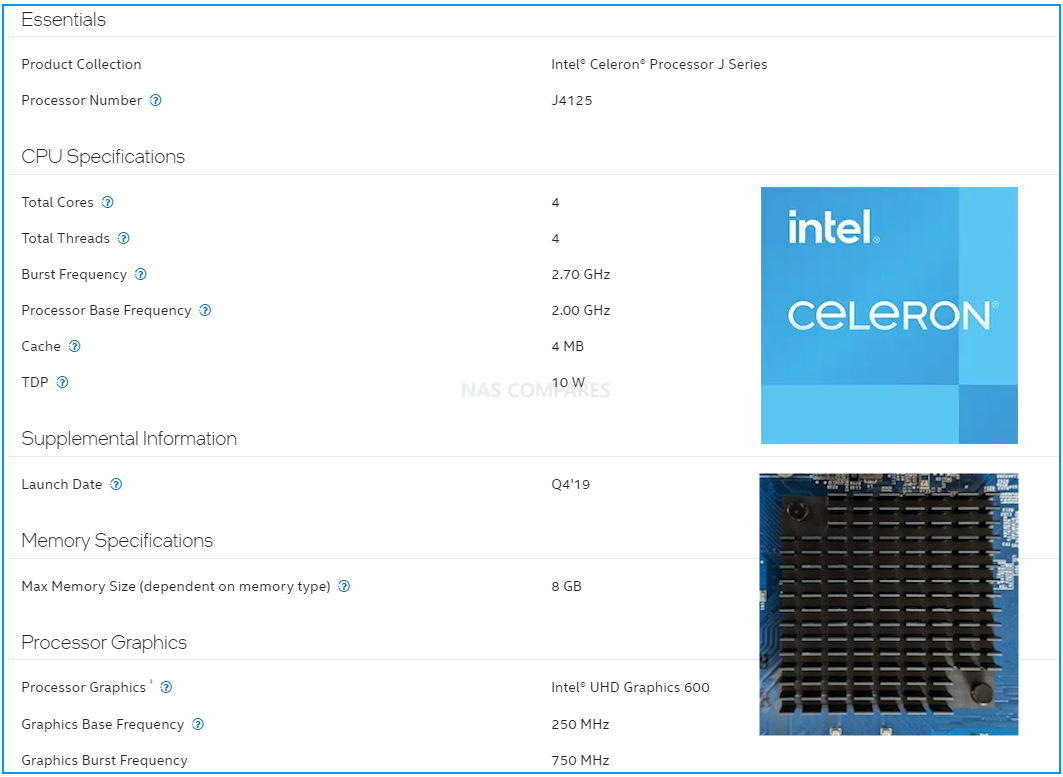Screen dimensions: 1063x777
Task: Select the Essentials section heading
Action: coord(64,20)
